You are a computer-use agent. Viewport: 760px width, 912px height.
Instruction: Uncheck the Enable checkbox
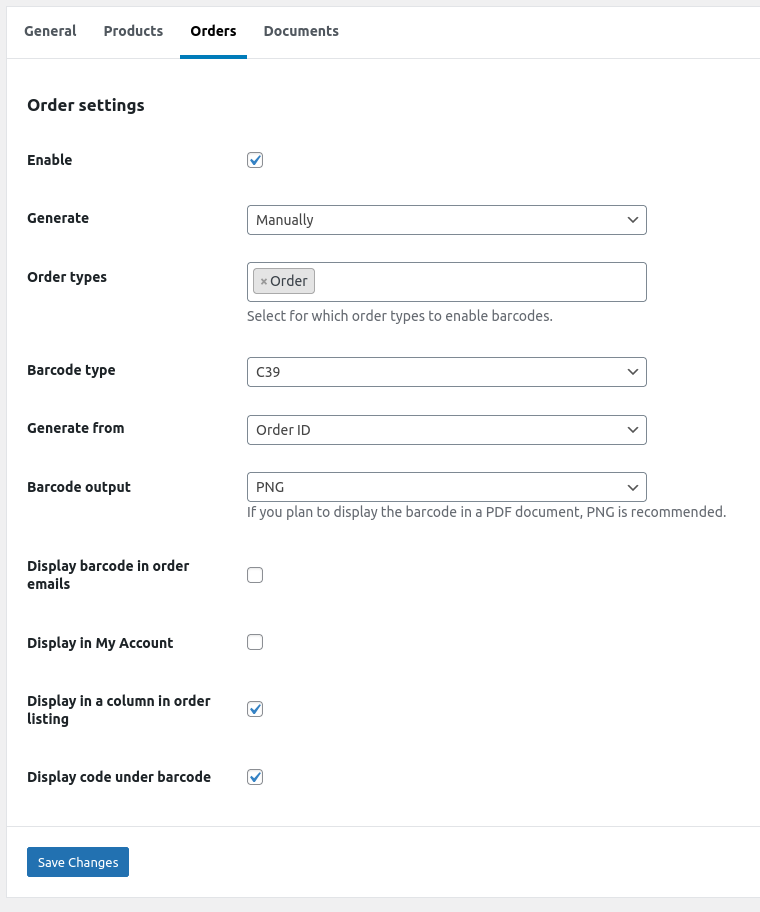click(x=255, y=160)
